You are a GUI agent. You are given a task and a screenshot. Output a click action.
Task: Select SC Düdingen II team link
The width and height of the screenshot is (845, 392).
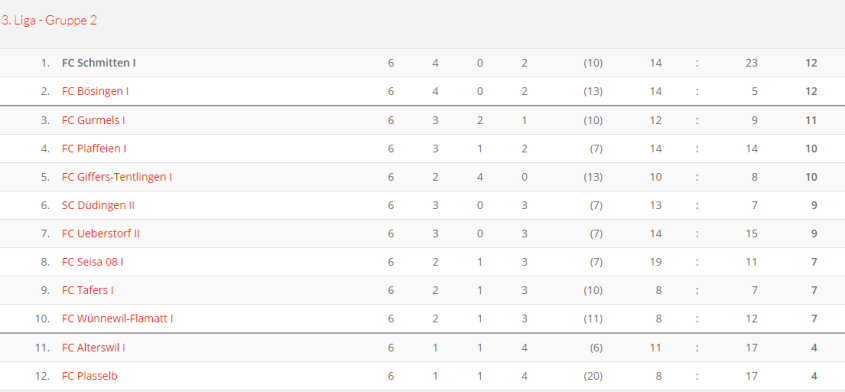click(98, 205)
